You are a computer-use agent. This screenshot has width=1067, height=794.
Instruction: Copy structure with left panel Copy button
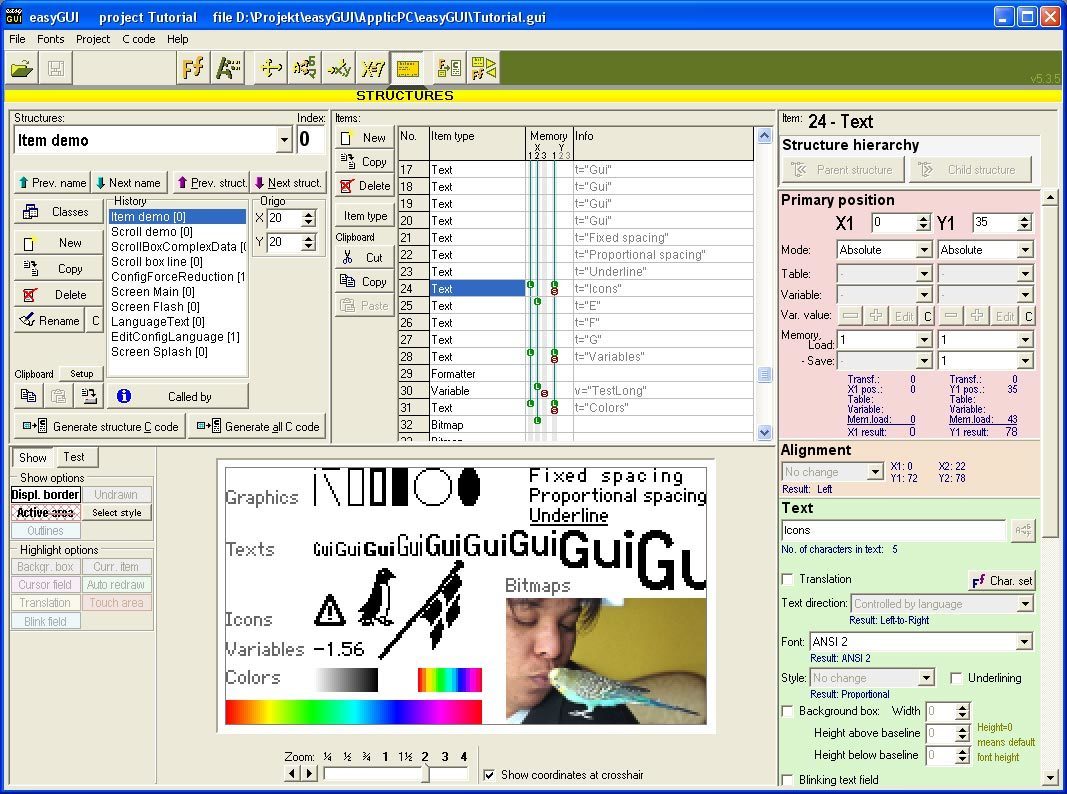point(58,269)
